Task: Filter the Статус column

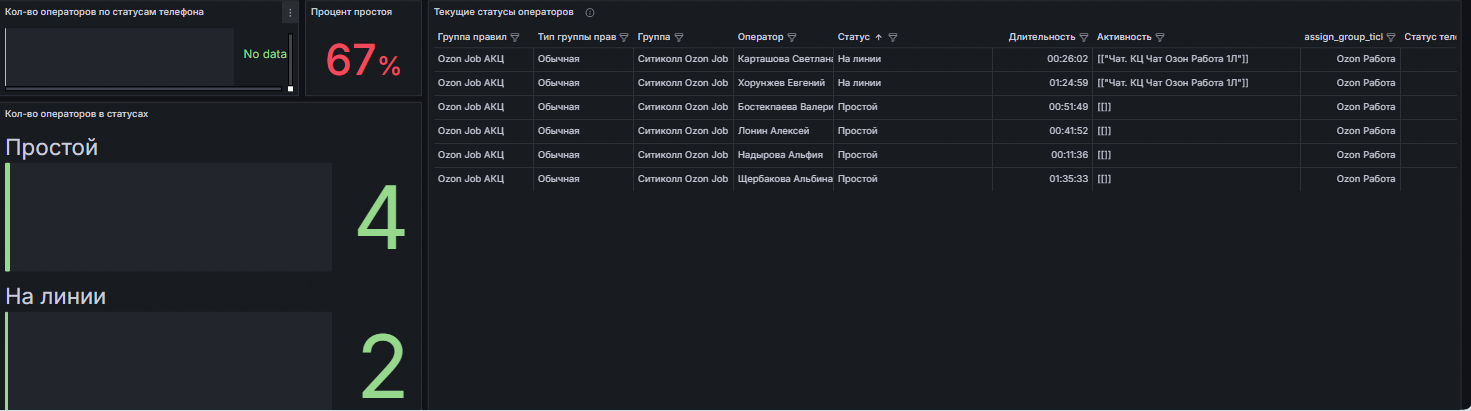Action: click(893, 37)
